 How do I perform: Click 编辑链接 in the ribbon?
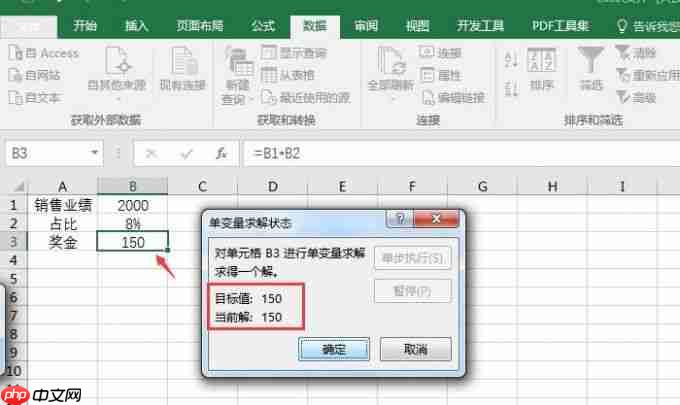[x=454, y=98]
